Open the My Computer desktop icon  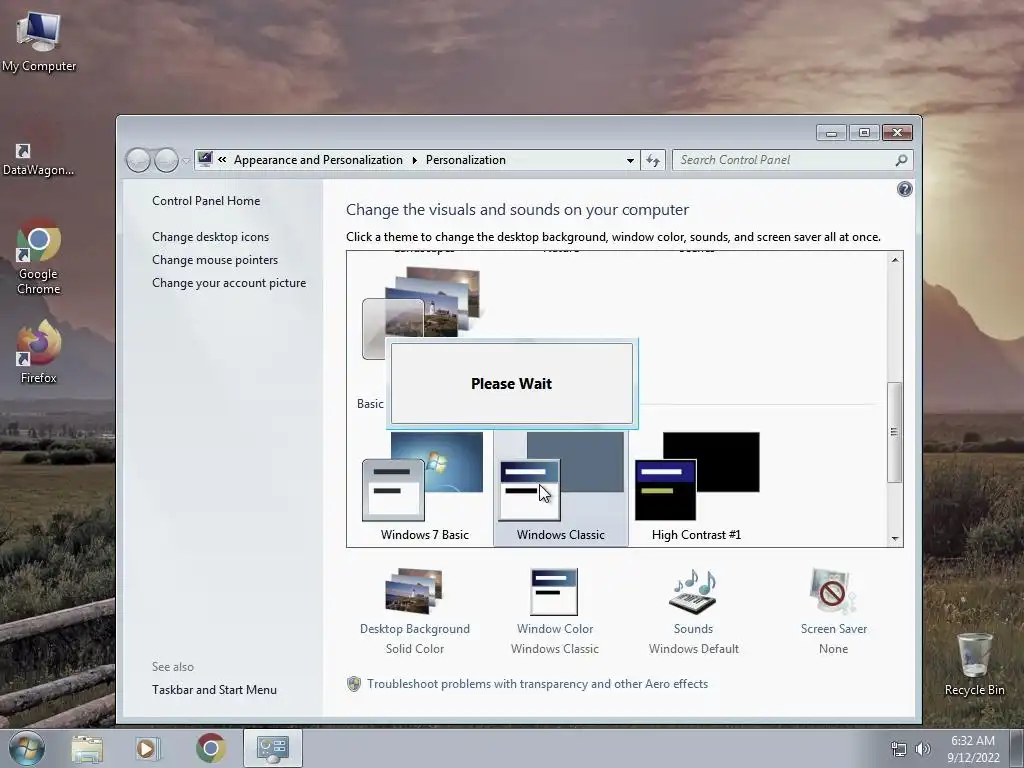point(39,41)
